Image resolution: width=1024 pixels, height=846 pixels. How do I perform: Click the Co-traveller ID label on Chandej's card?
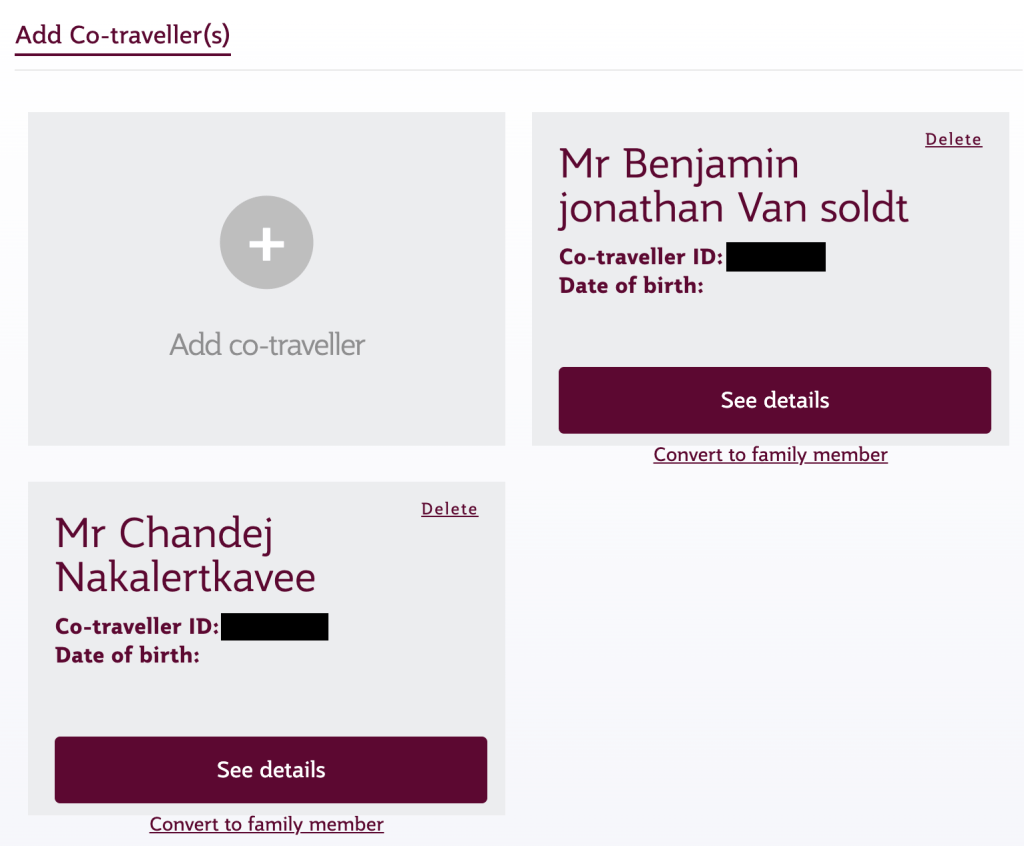(136, 627)
